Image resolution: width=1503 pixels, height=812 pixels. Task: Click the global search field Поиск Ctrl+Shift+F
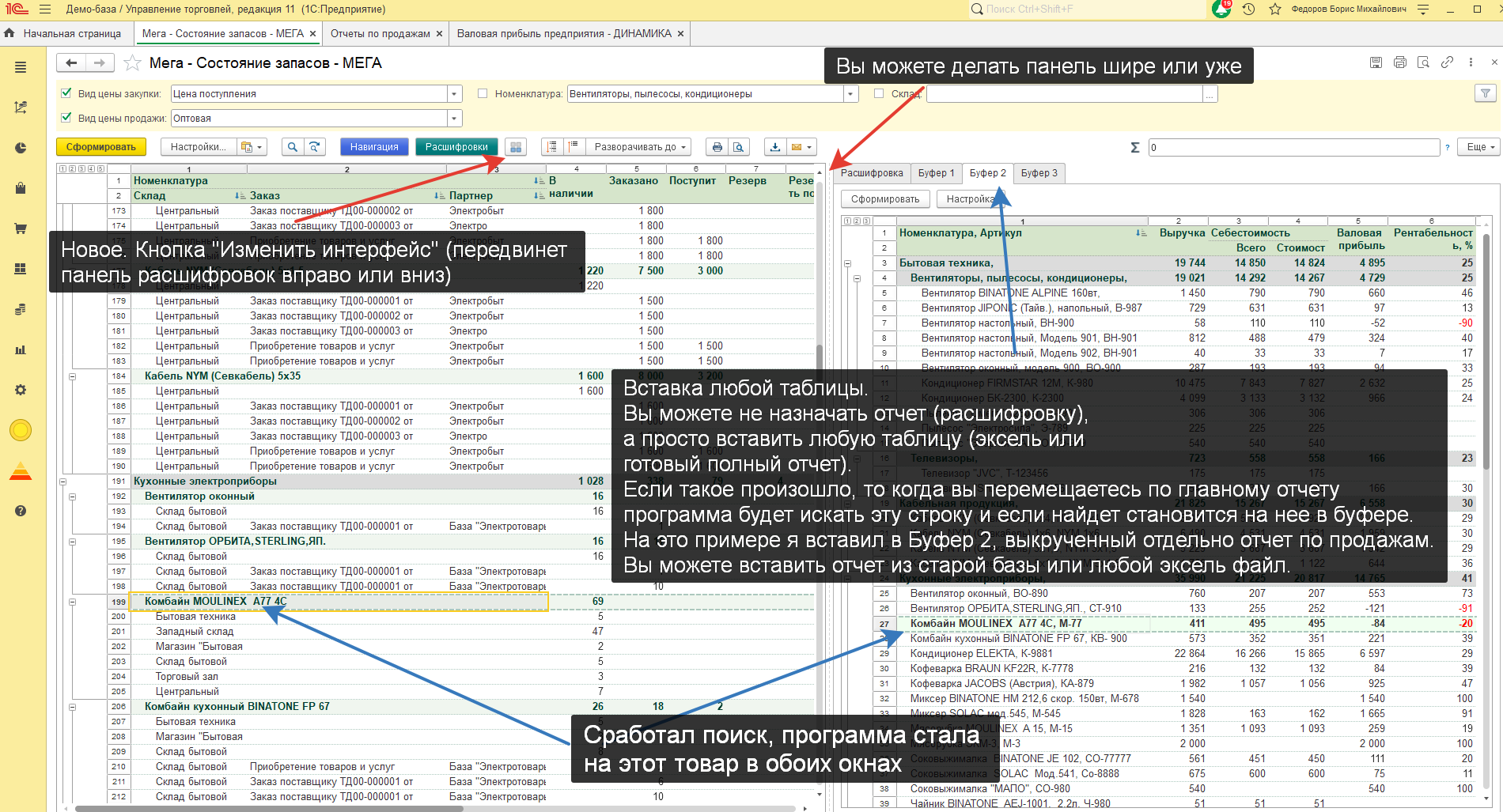tap(1088, 9)
